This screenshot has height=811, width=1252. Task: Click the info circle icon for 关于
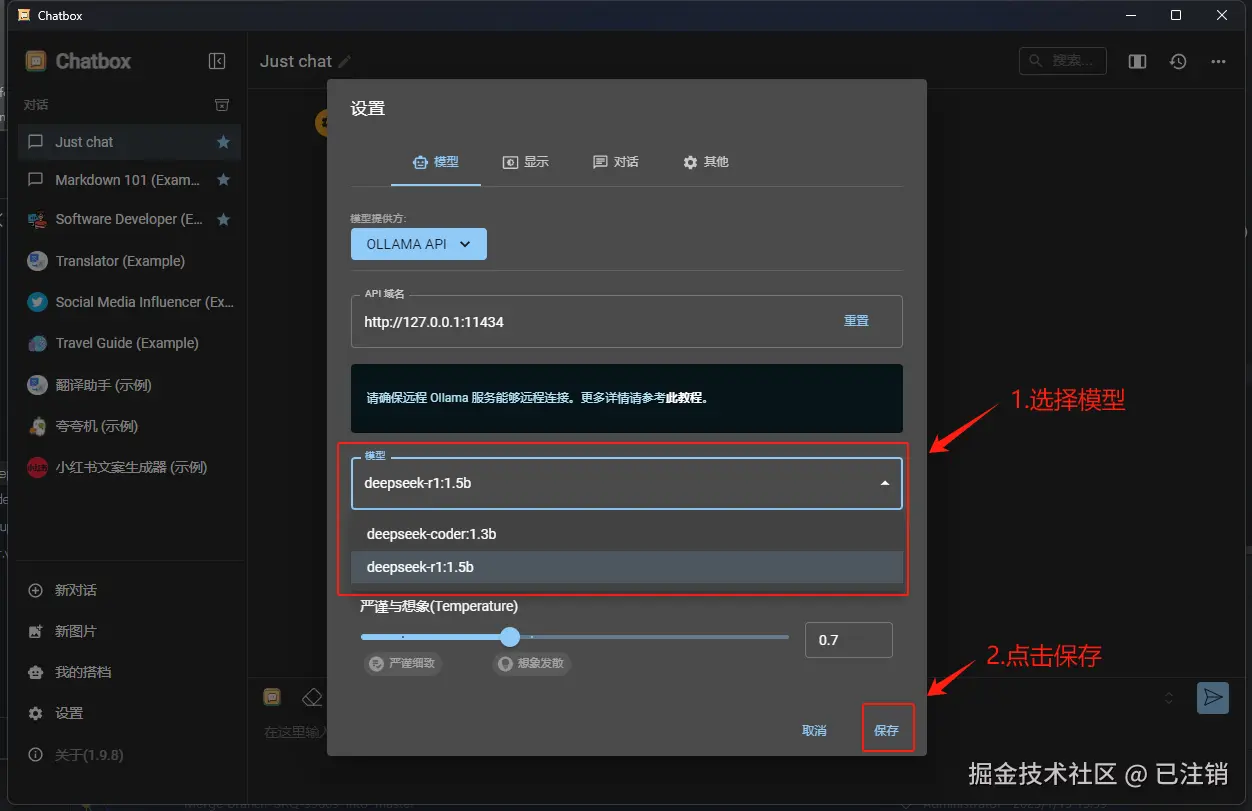coord(36,755)
